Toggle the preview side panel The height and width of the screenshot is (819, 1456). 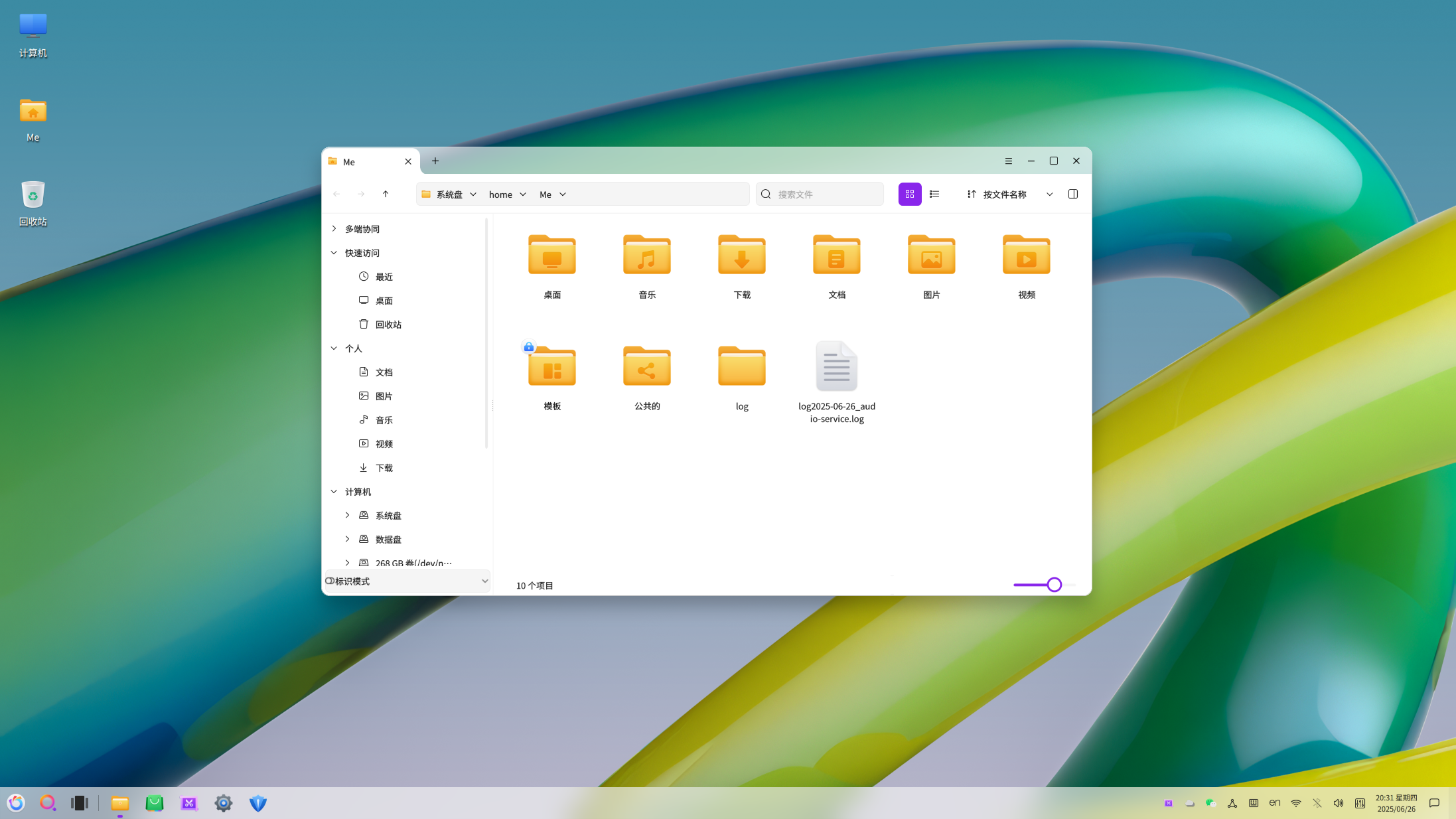click(1072, 194)
